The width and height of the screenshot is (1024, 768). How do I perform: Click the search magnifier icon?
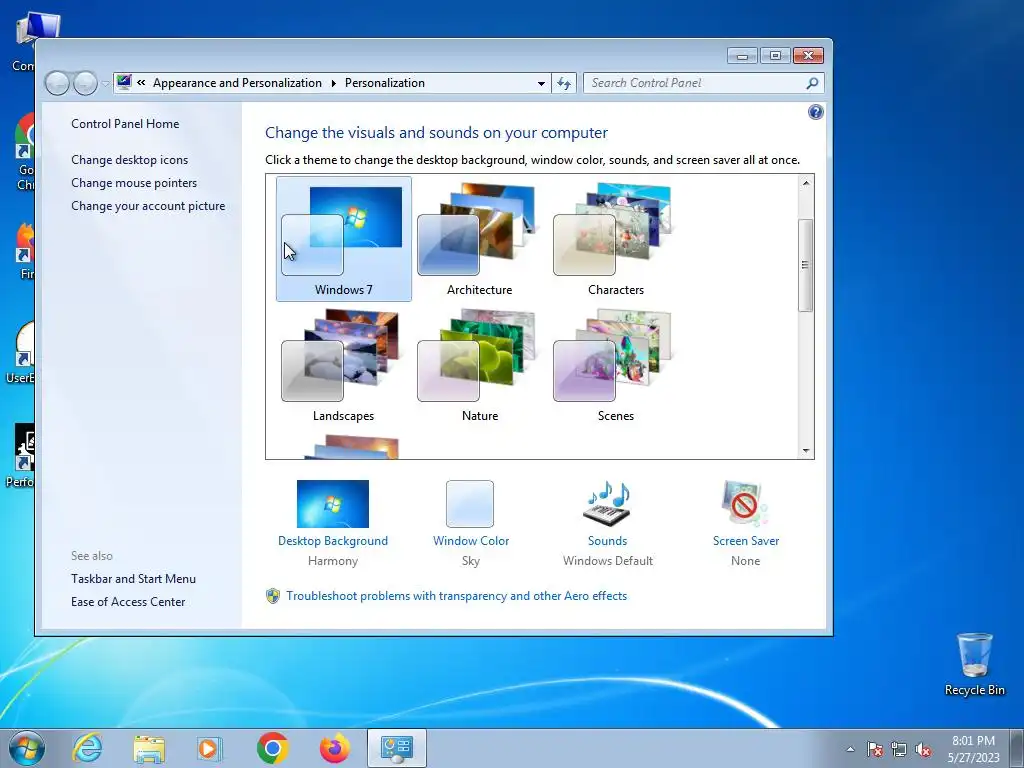tap(812, 83)
